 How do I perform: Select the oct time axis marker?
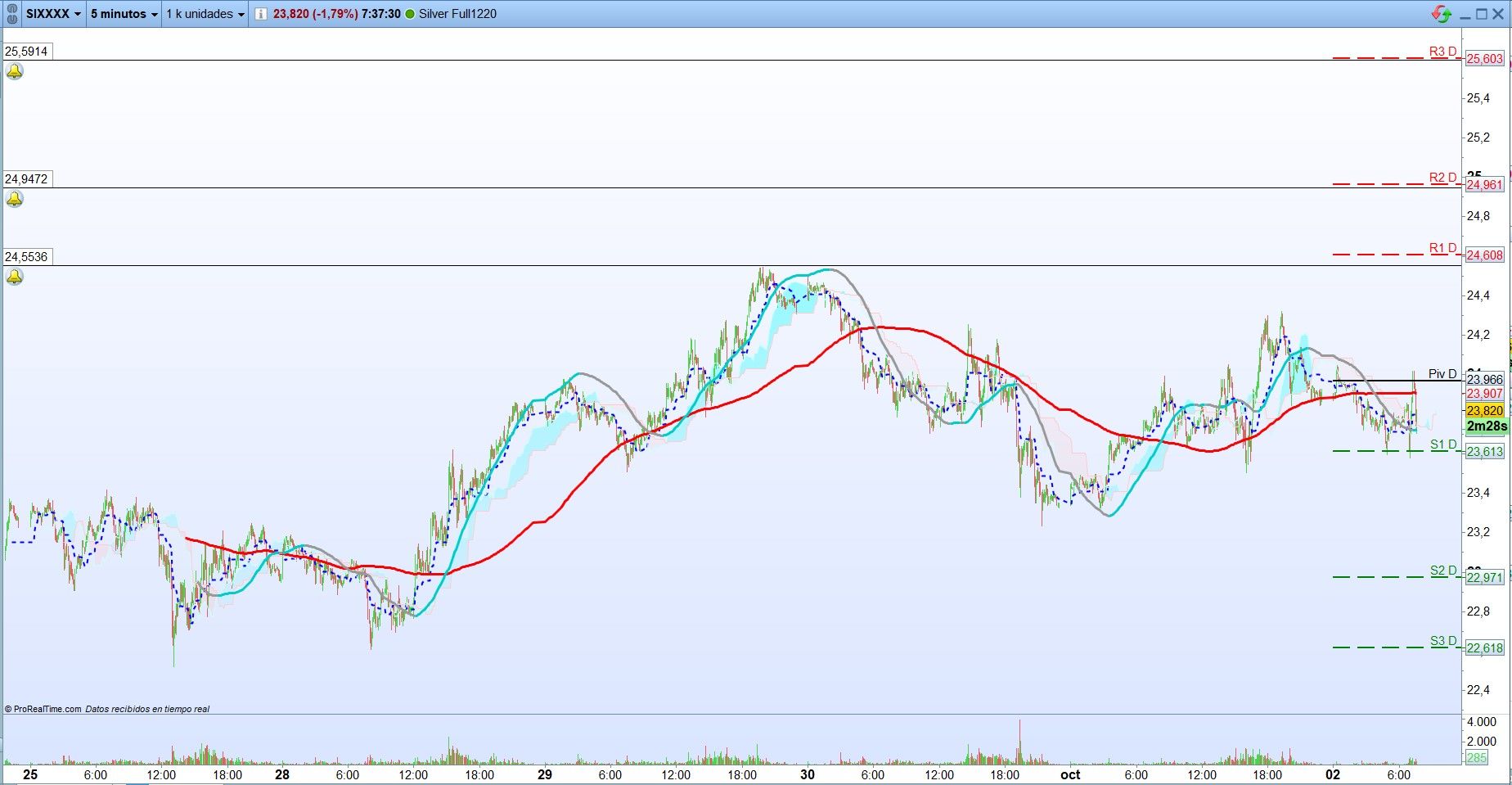(x=1070, y=774)
